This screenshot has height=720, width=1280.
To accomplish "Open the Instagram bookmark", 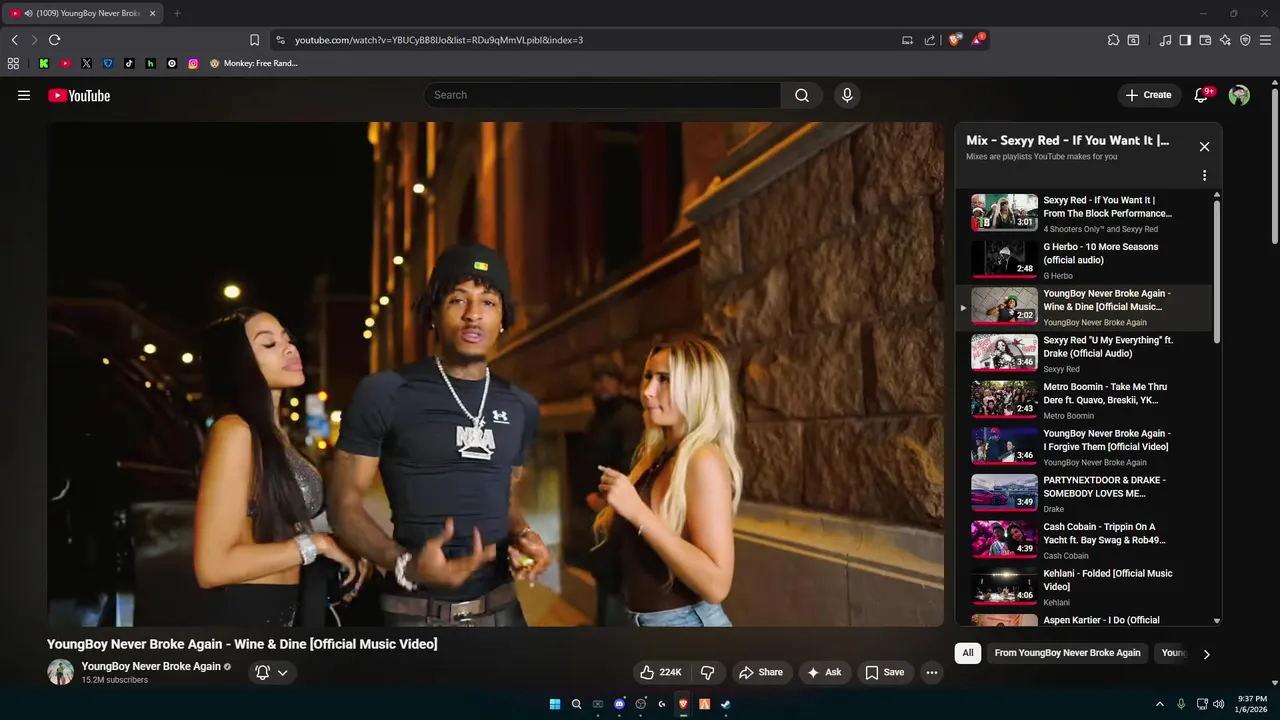I will [193, 63].
